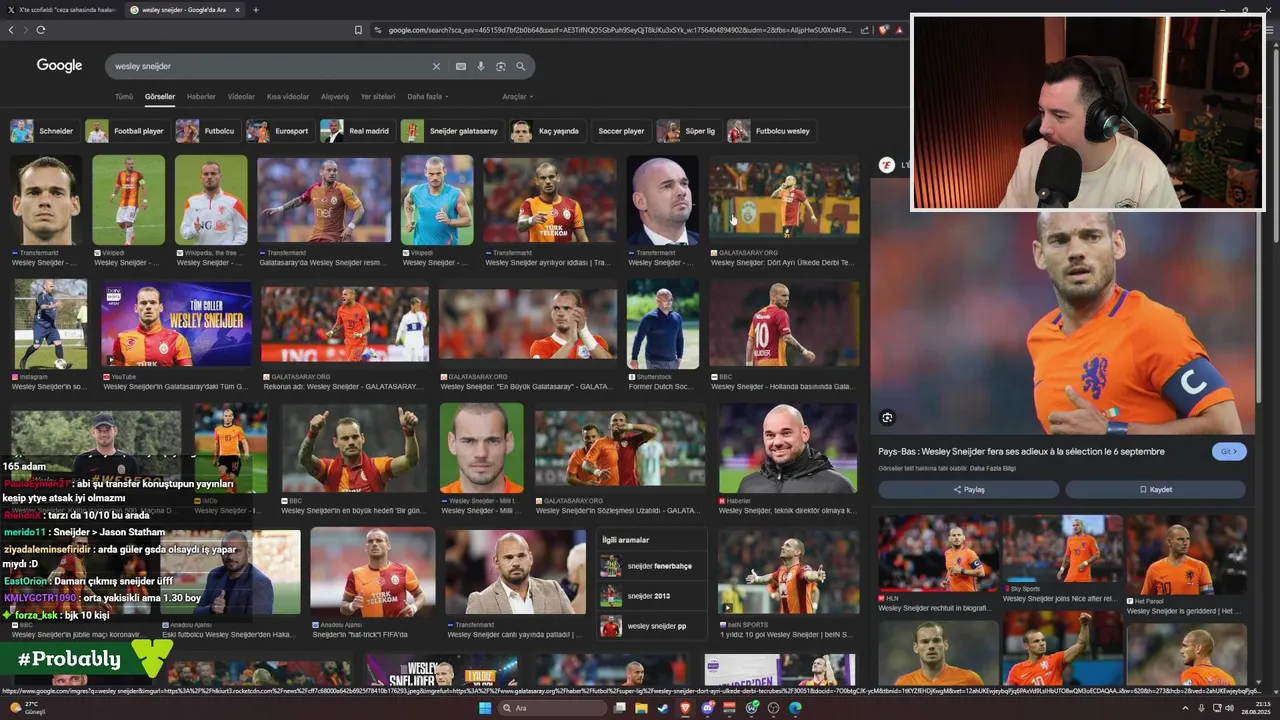The width and height of the screenshot is (1280, 720).
Task: Open related search sneijder 2013
Action: tap(653, 596)
